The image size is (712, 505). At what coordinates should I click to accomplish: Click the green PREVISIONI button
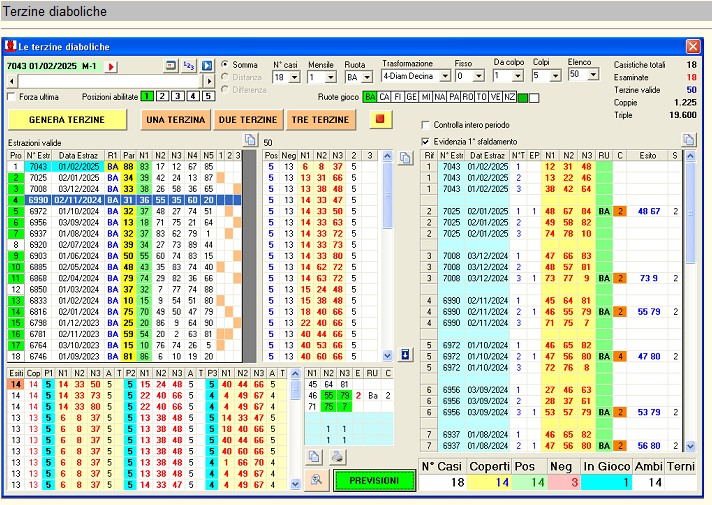tap(373, 480)
